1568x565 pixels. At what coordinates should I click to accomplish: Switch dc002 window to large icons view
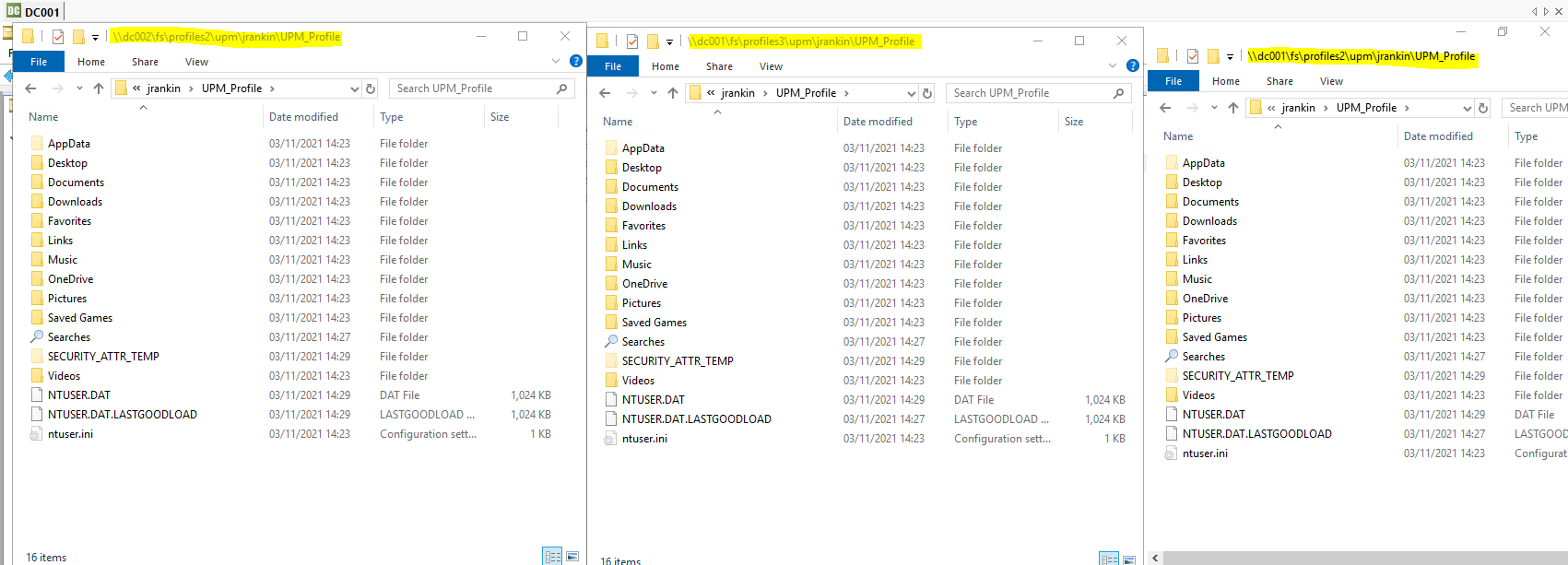[572, 557]
